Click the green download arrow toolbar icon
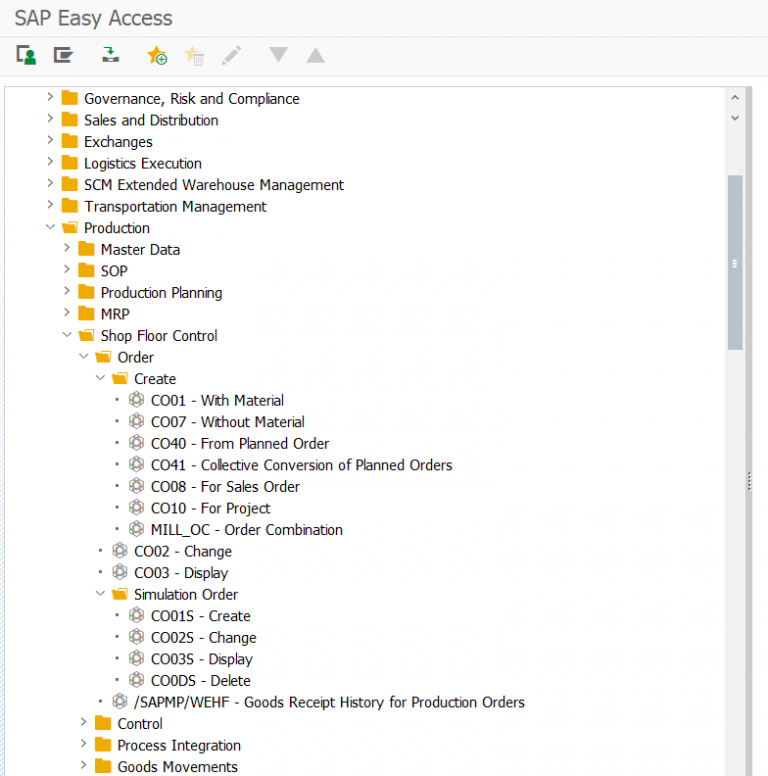This screenshot has width=768, height=776. (x=111, y=55)
